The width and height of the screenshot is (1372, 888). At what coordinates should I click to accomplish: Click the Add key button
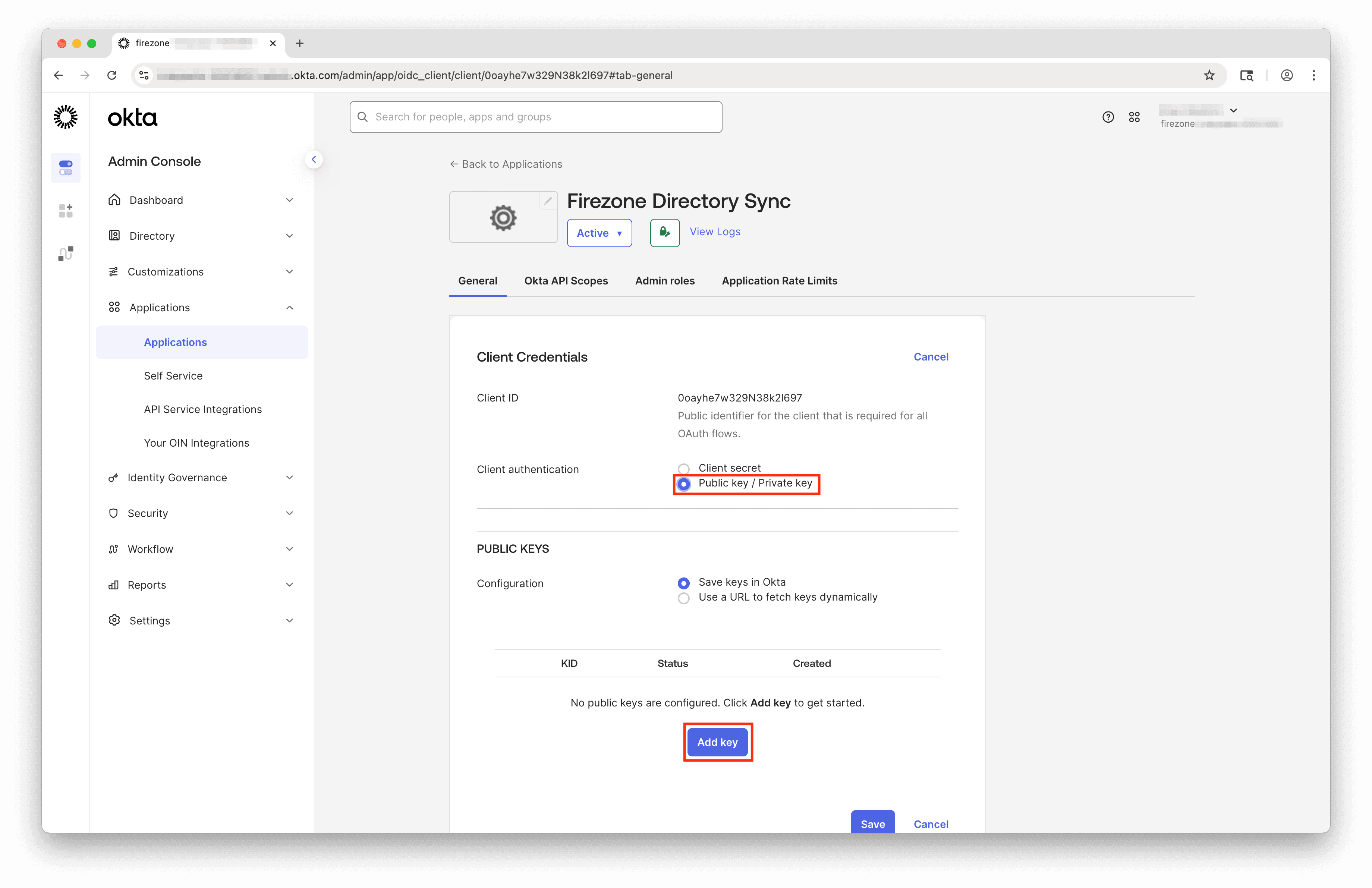point(718,742)
